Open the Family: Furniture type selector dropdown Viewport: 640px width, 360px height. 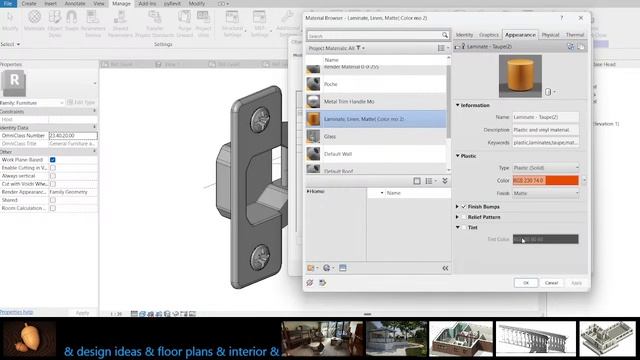[x=32, y=103]
